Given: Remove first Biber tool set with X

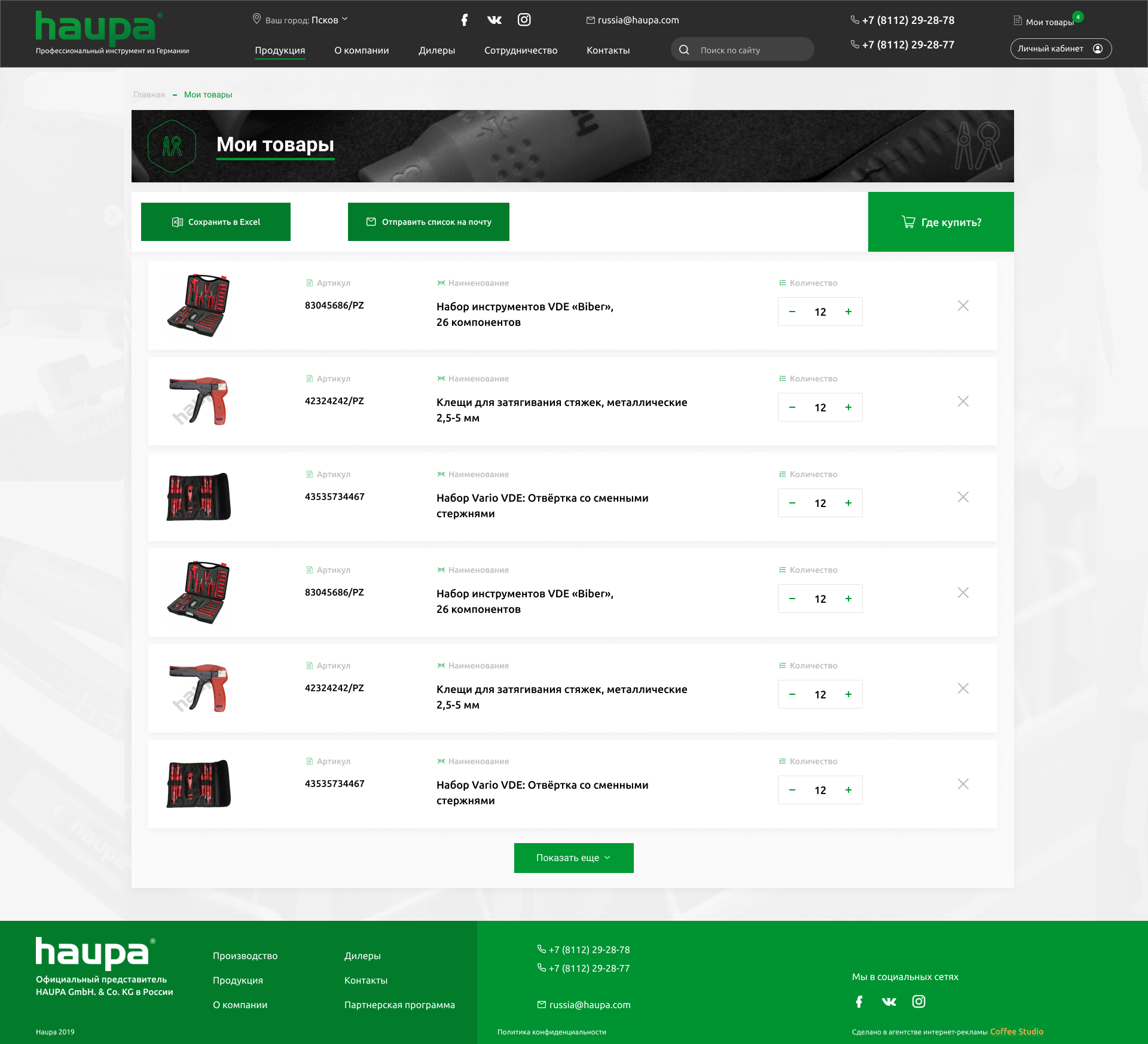Looking at the screenshot, I should [963, 306].
